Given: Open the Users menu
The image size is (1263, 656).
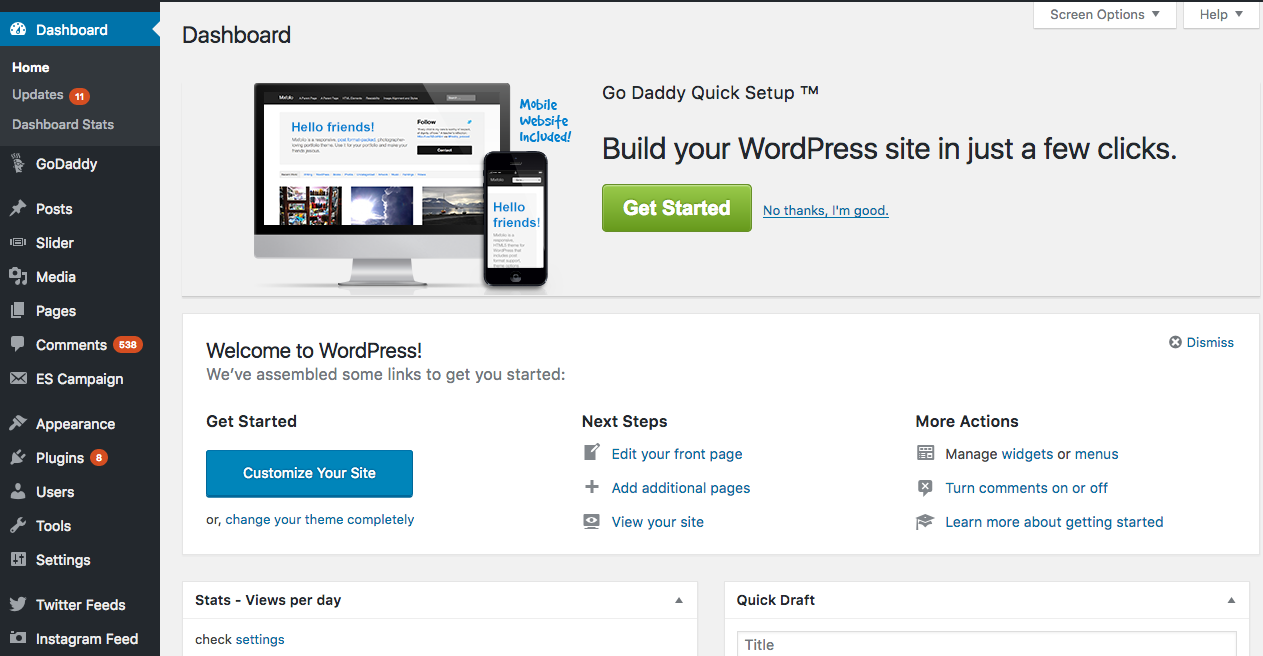Looking at the screenshot, I should [80, 492].
